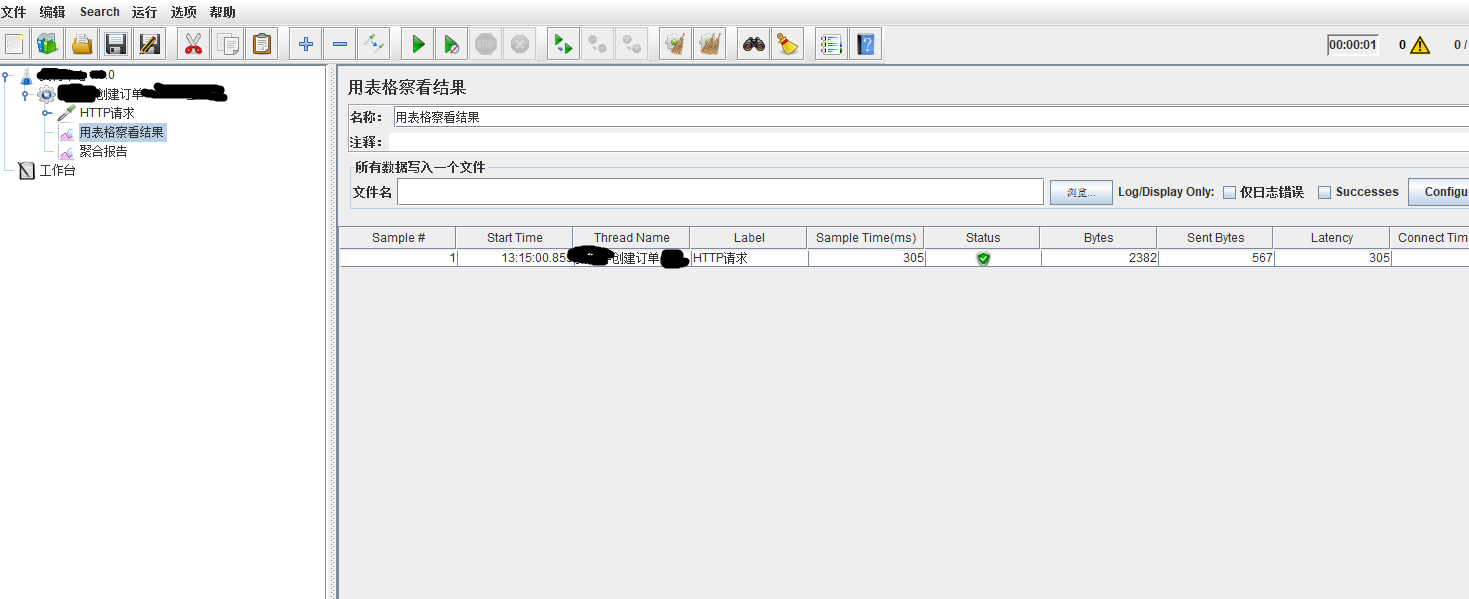Open the 编辑 menu
1469x599 pixels.
53,12
